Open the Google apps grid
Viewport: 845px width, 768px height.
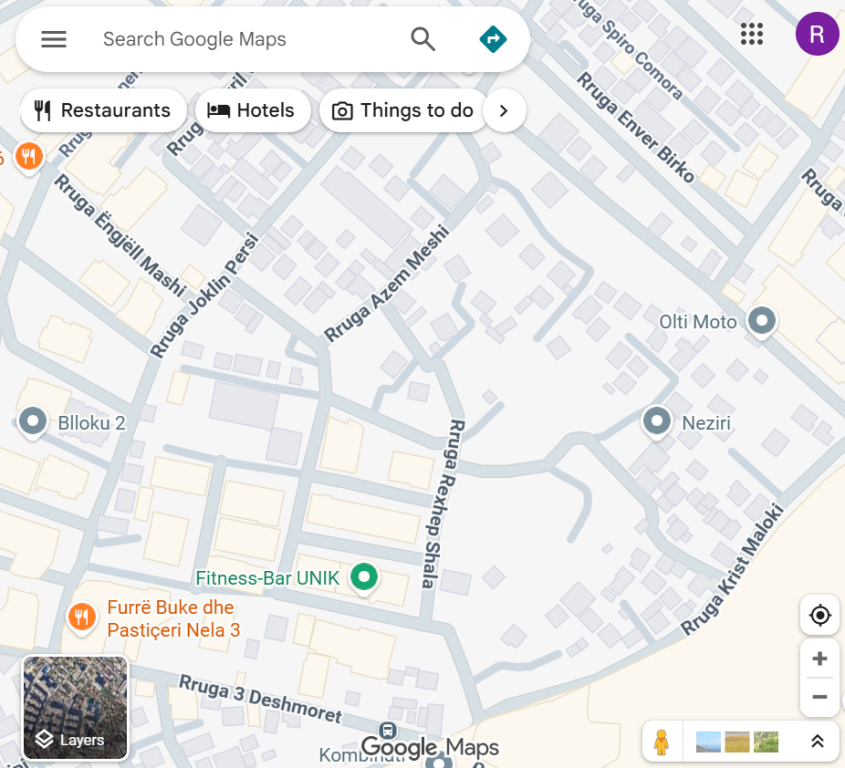coord(752,34)
